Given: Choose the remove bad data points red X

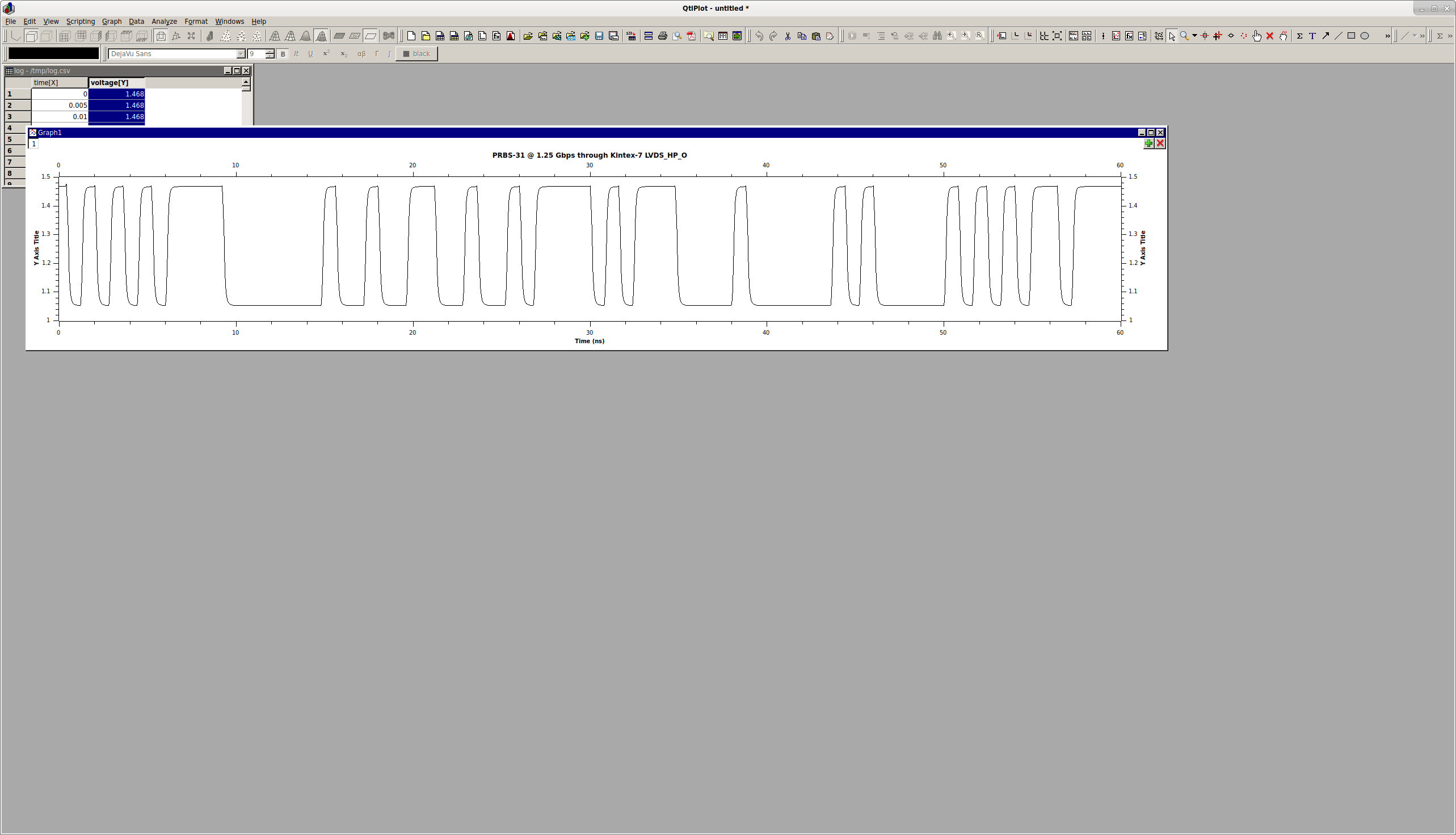Looking at the screenshot, I should (1270, 36).
